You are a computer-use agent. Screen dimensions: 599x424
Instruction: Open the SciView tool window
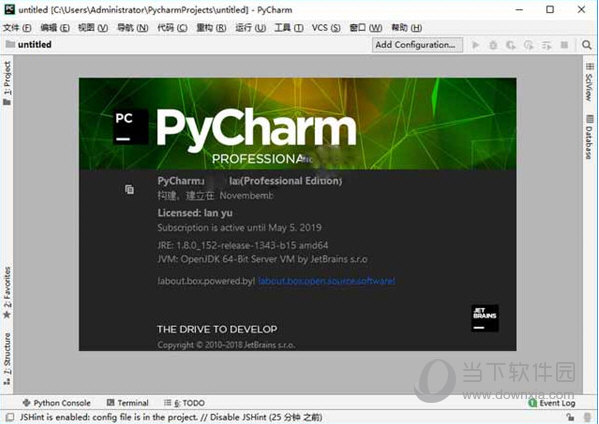[589, 82]
